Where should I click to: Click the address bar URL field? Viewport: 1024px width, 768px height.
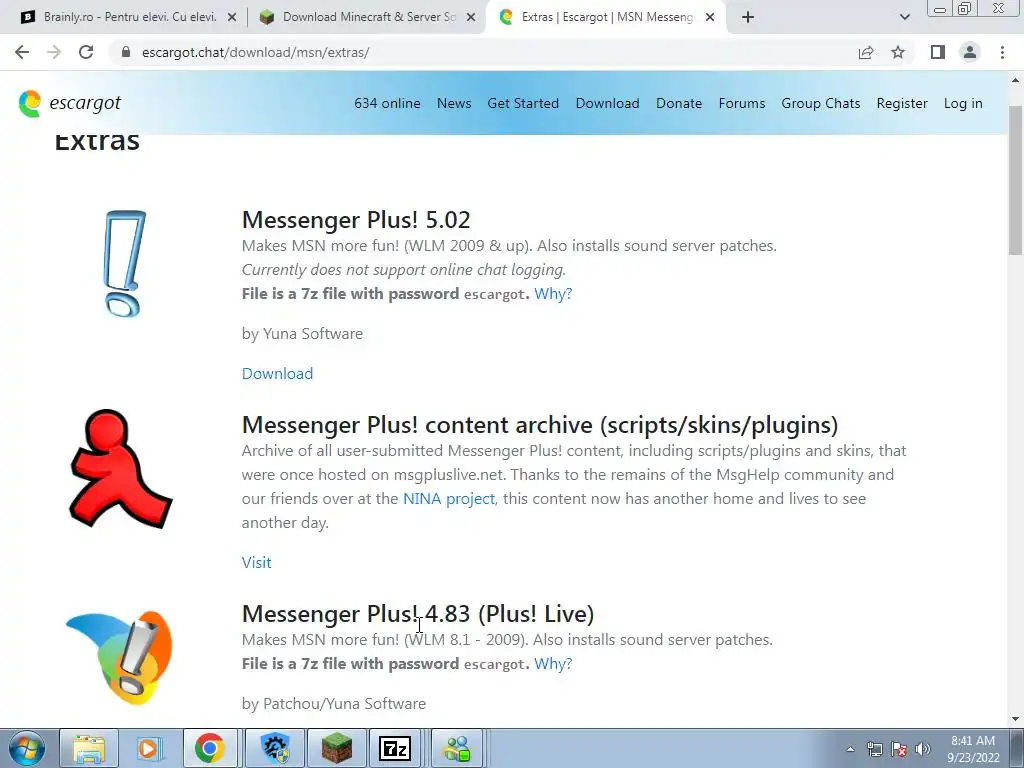(483, 52)
